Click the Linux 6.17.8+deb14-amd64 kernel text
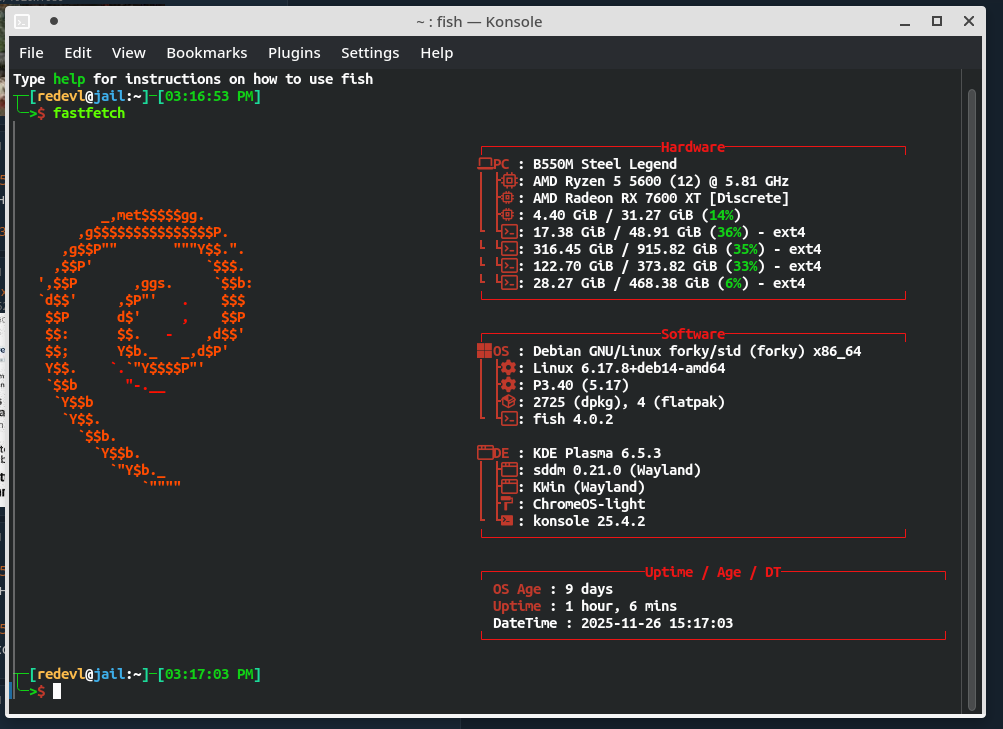Viewport: 1003px width, 729px height. coord(629,368)
